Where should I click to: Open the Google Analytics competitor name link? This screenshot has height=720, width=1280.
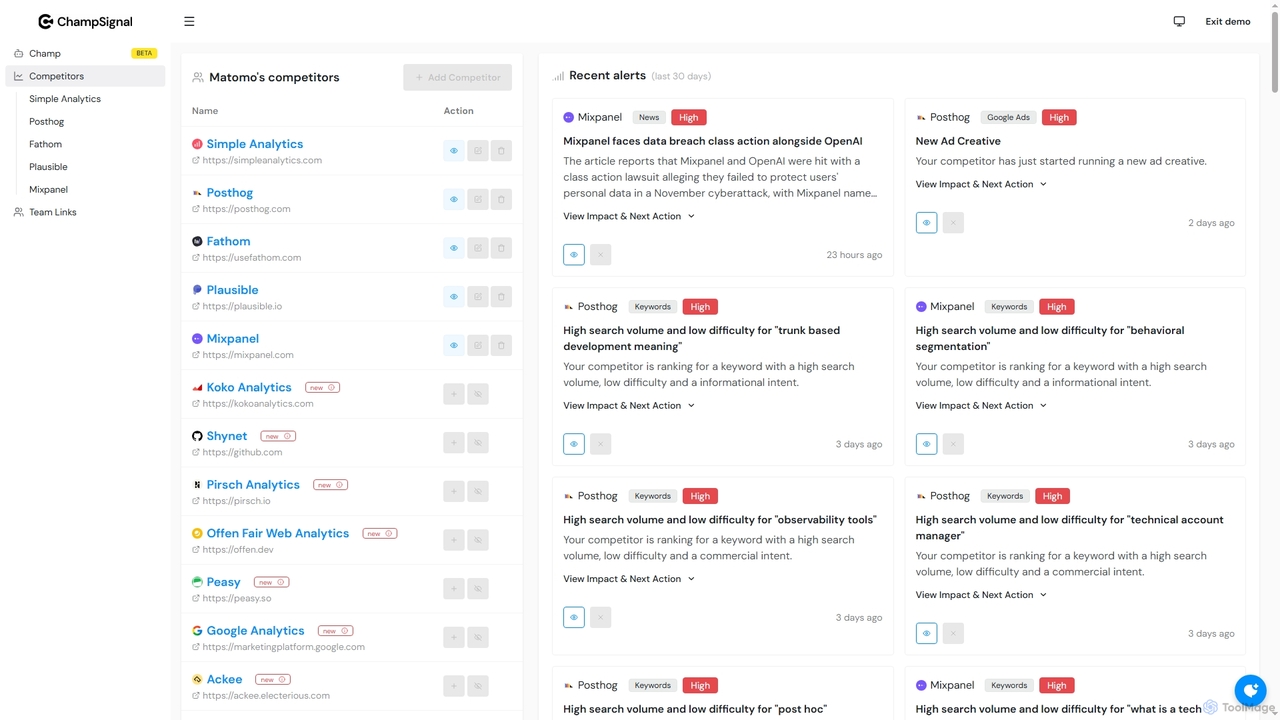tap(255, 631)
